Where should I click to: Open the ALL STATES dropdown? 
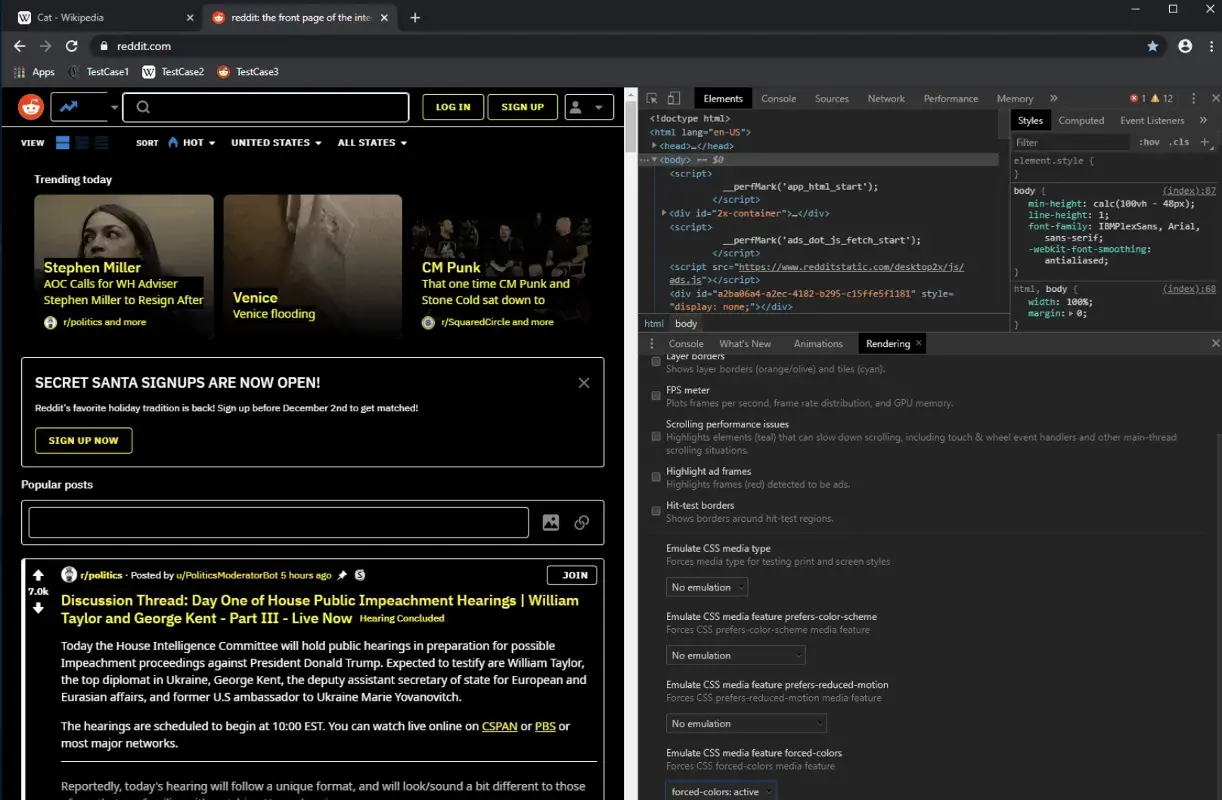(x=372, y=143)
